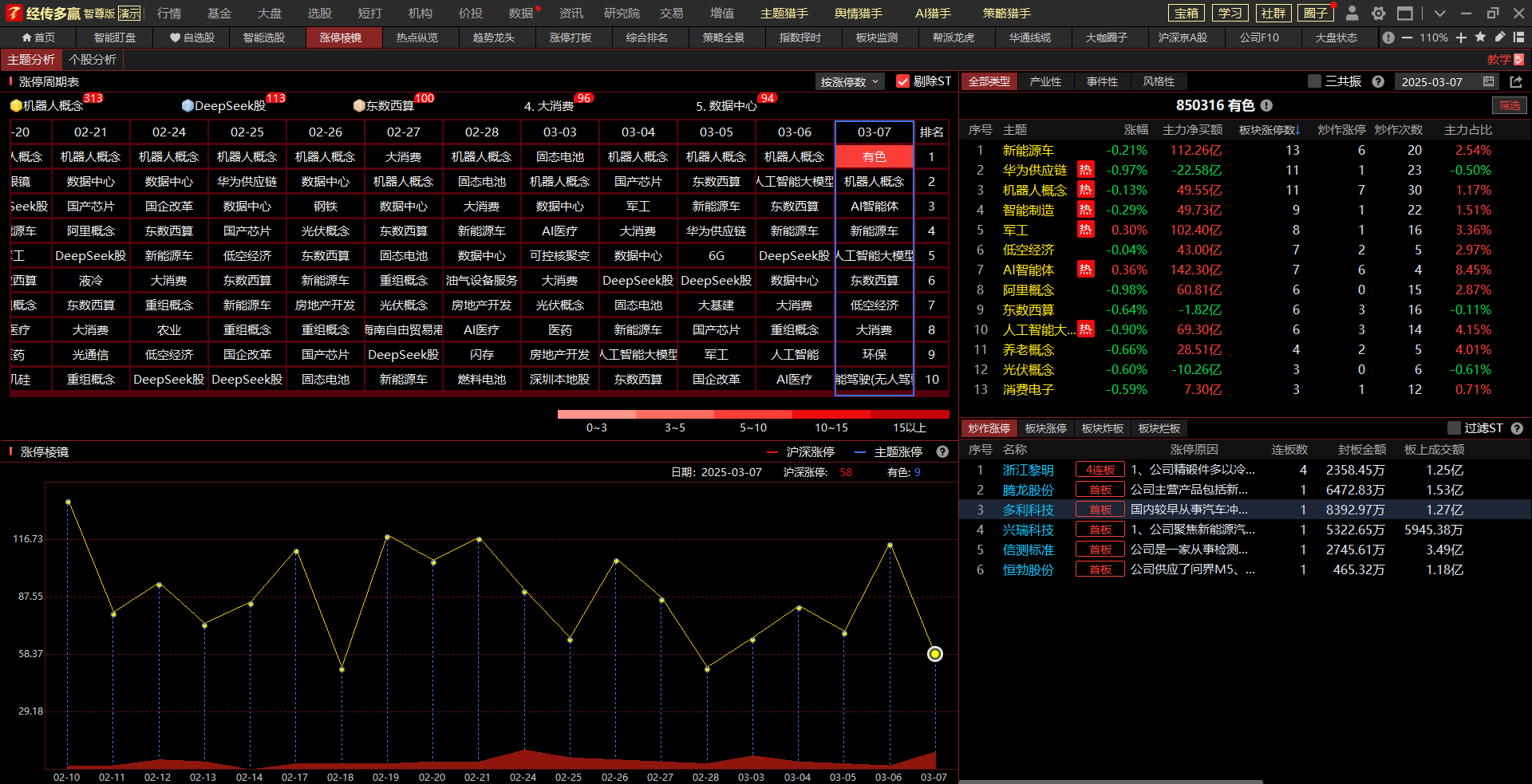Click the panel layout icon next to pencil
This screenshot has height=784, width=1532.
coord(1518,37)
